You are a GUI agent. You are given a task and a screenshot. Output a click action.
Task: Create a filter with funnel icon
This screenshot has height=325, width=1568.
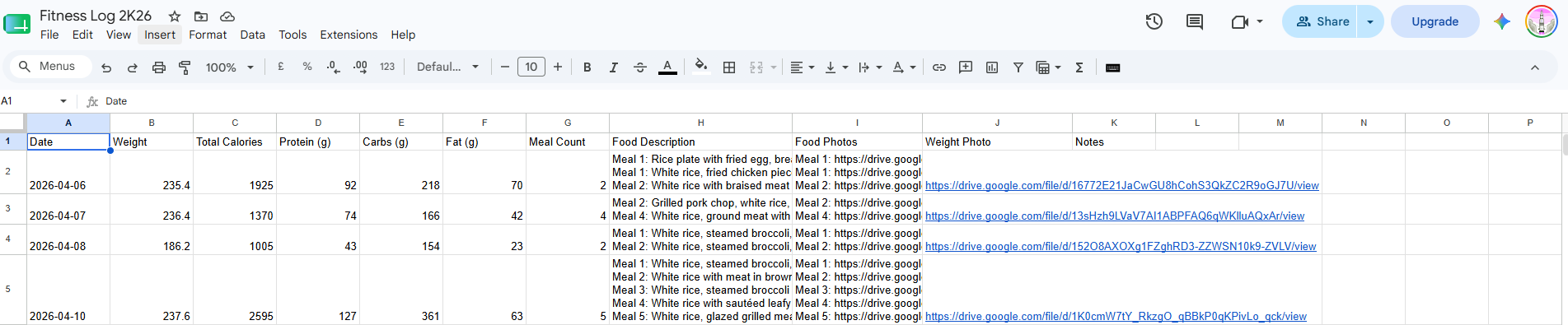(x=1018, y=67)
